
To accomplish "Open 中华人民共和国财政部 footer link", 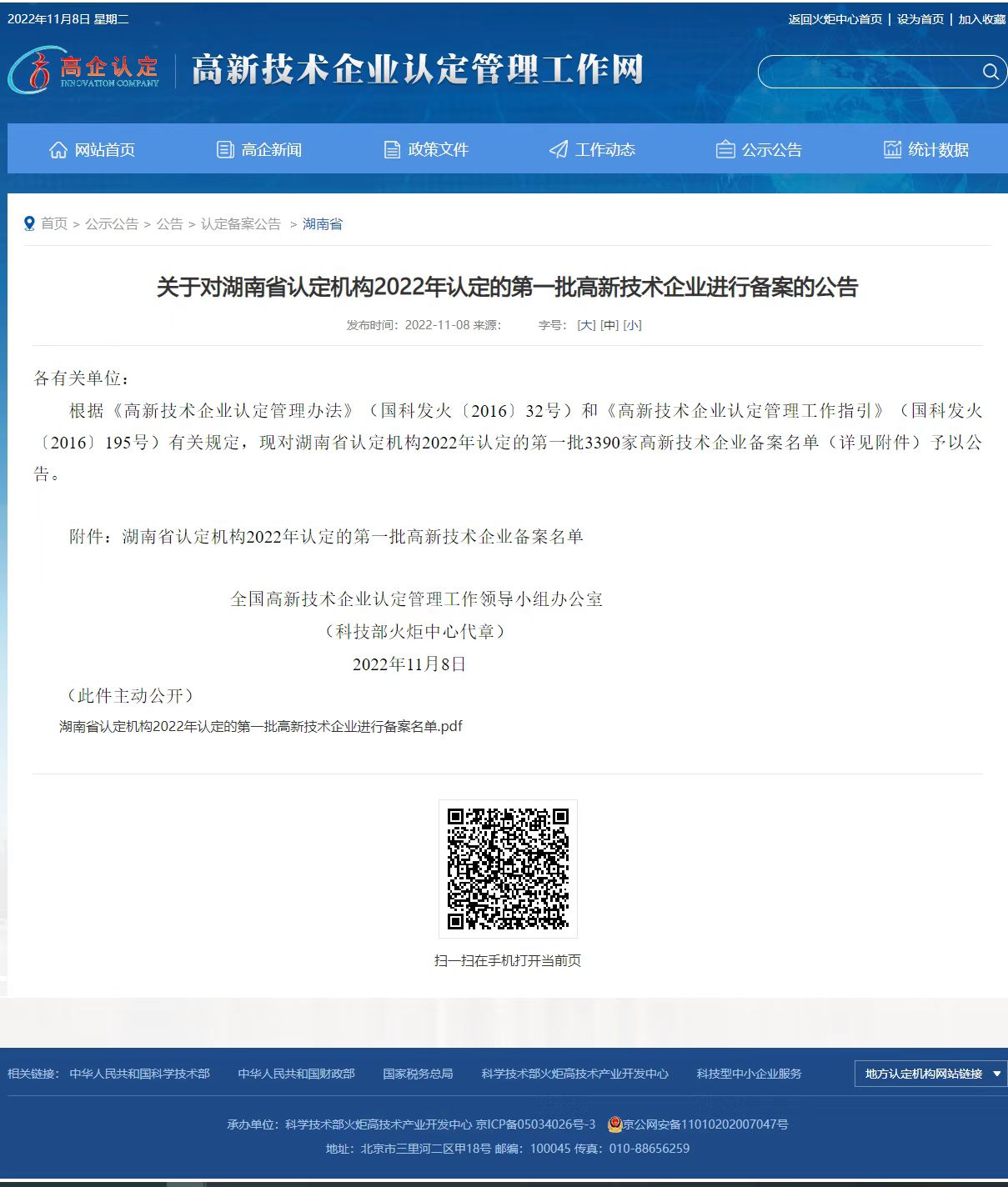I will click(x=297, y=1074).
